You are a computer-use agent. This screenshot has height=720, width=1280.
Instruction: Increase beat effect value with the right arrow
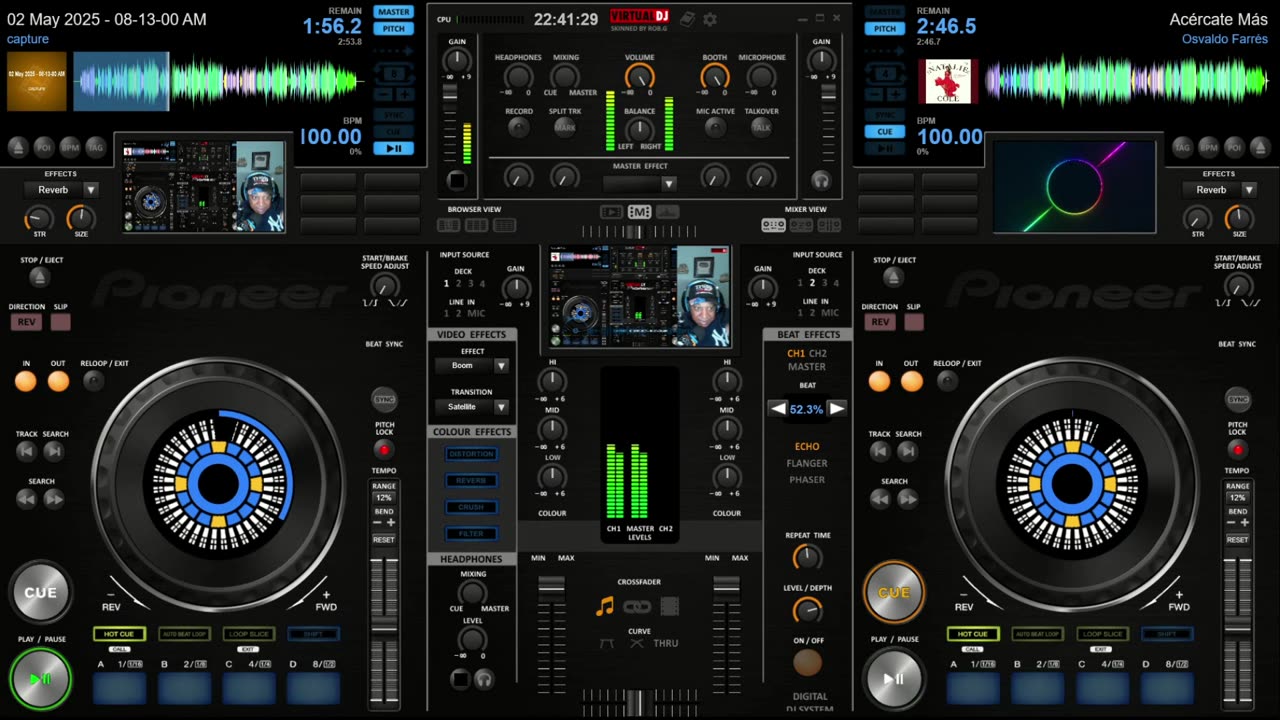coord(837,408)
